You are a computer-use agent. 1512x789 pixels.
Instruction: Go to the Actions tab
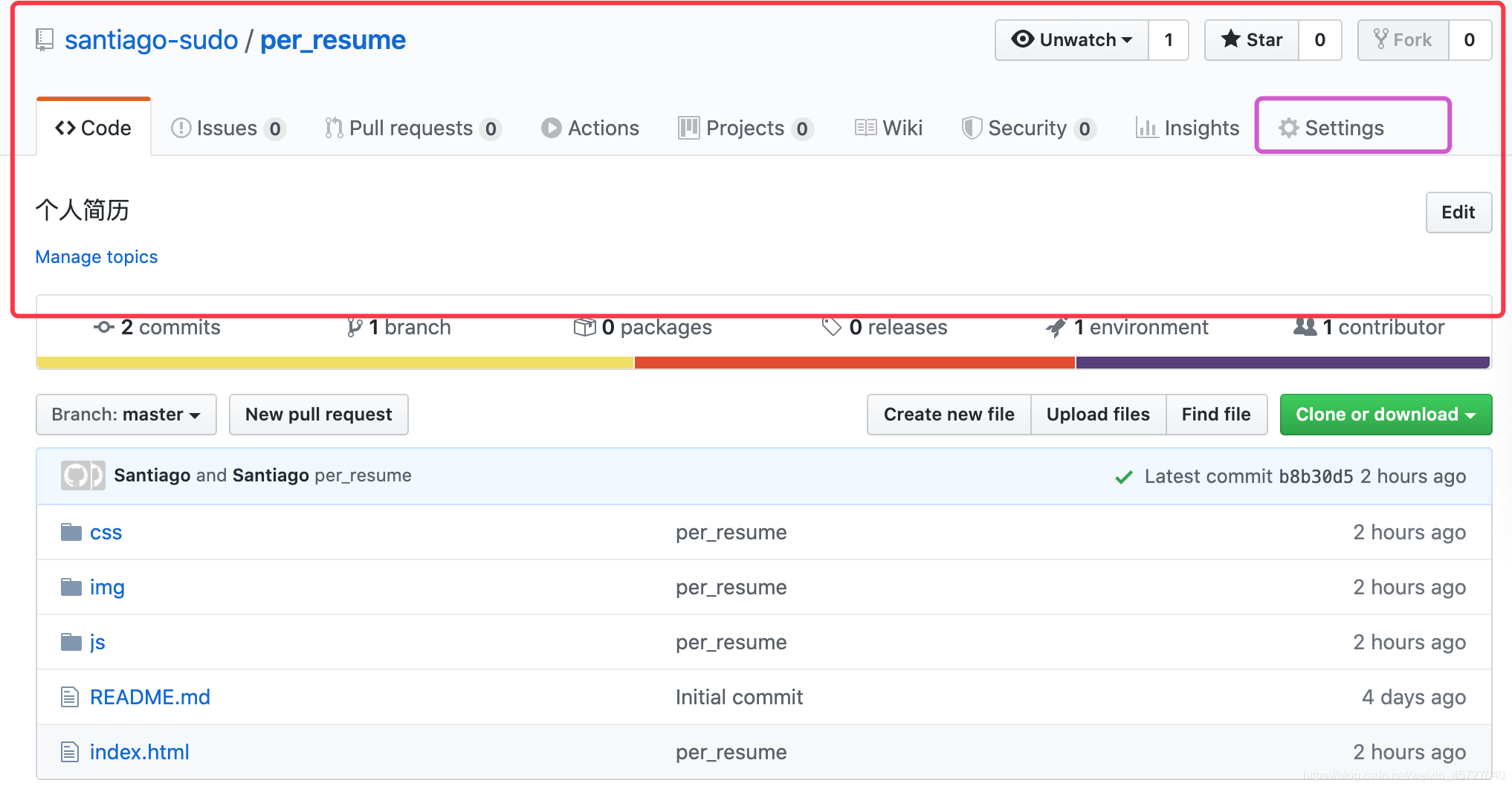(x=590, y=129)
